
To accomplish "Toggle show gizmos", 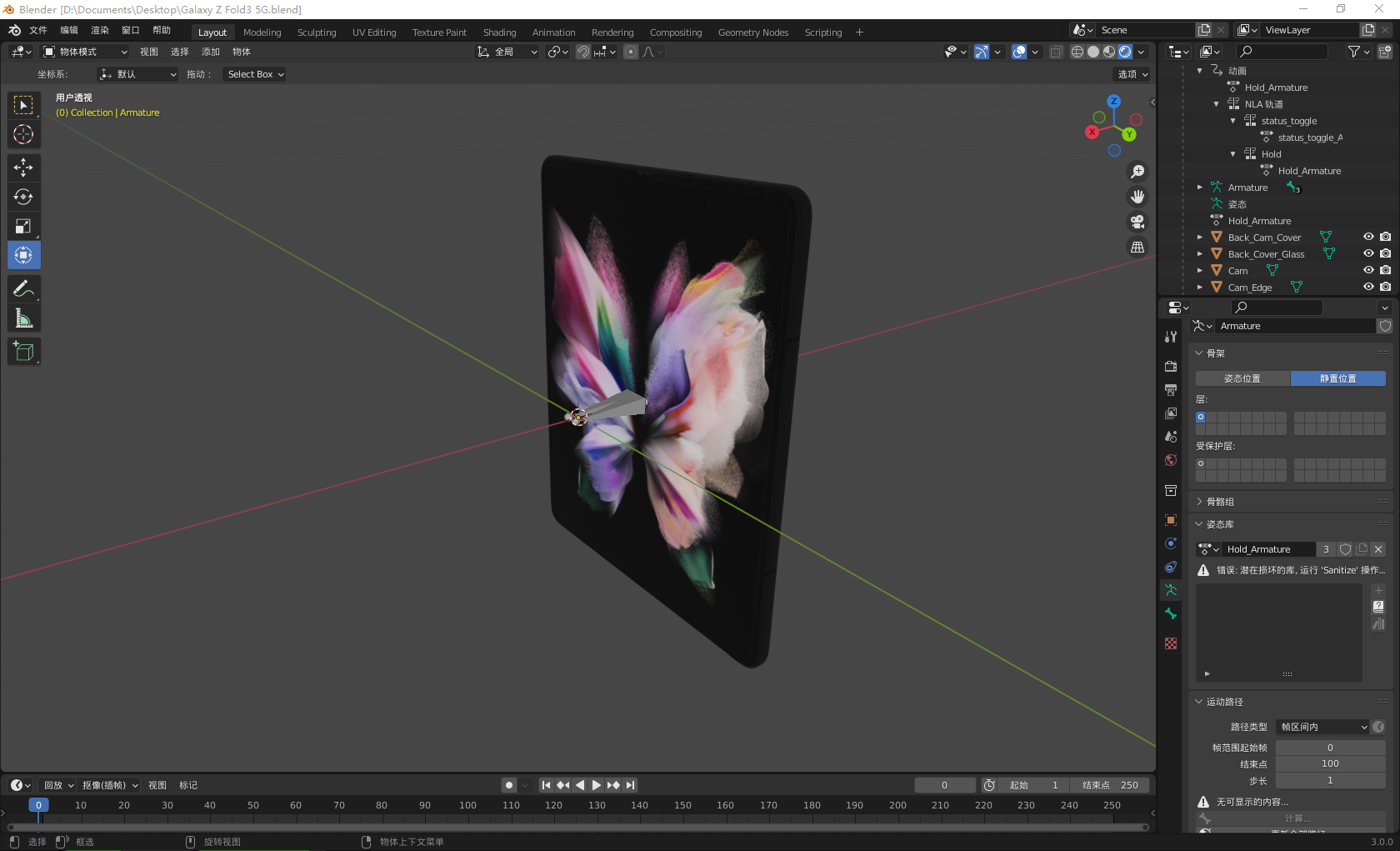I will pyautogui.click(x=982, y=52).
